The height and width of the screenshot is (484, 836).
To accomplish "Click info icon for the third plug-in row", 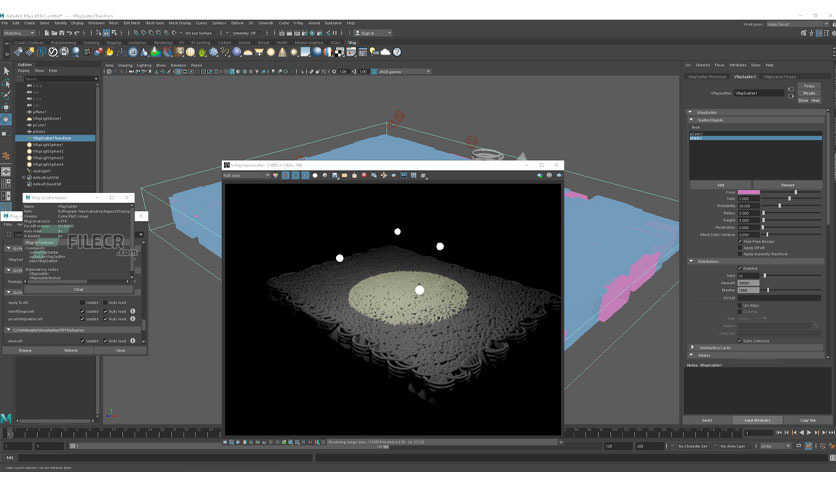I will click(133, 319).
